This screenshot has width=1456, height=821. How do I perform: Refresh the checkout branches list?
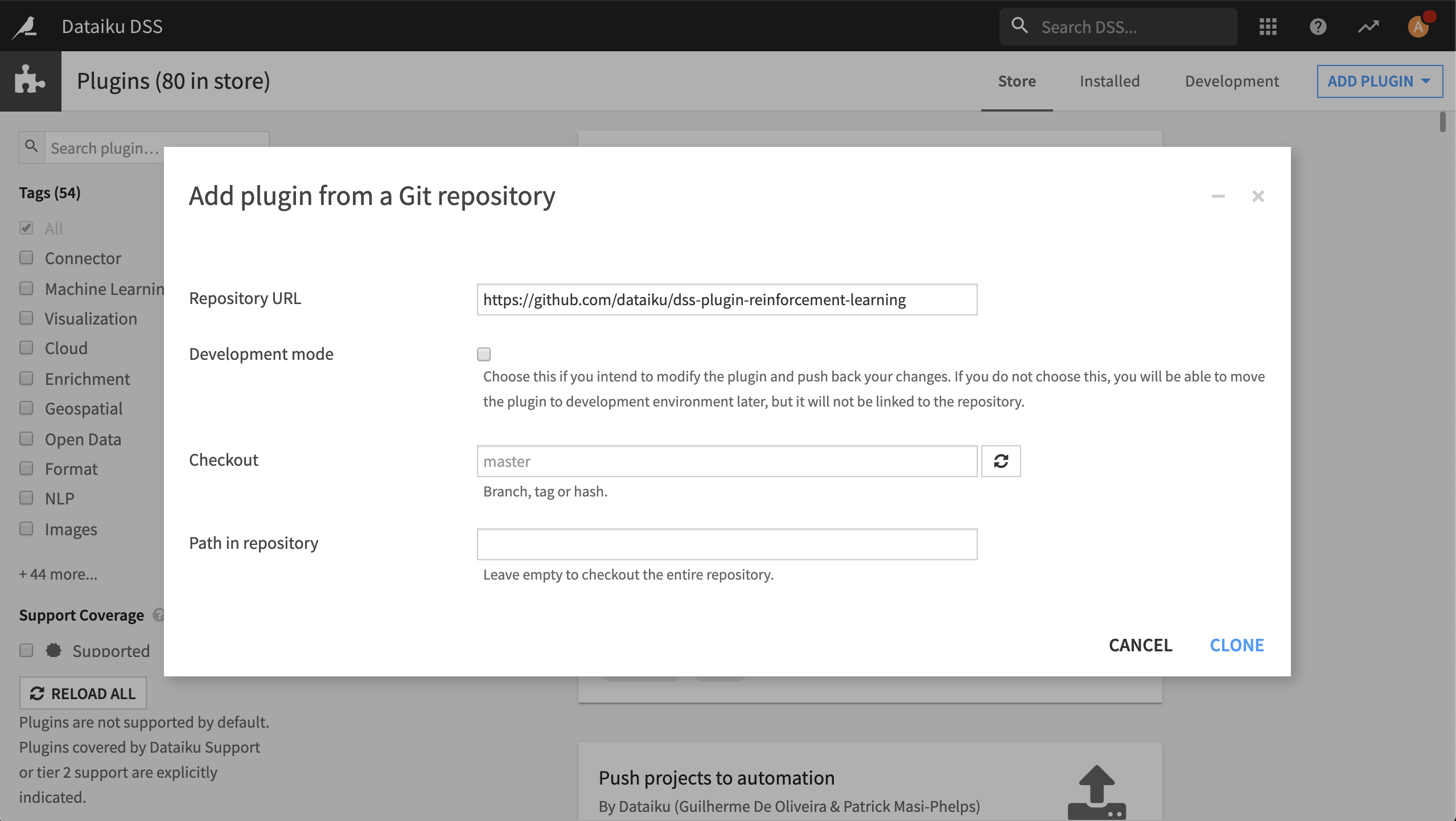coord(1001,461)
